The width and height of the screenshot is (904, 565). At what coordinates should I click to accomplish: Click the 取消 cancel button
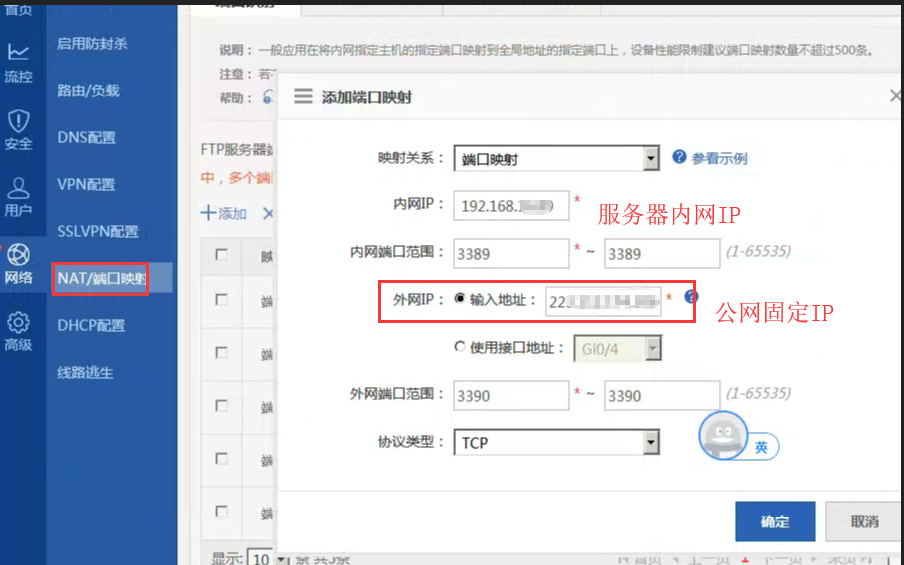point(863,521)
